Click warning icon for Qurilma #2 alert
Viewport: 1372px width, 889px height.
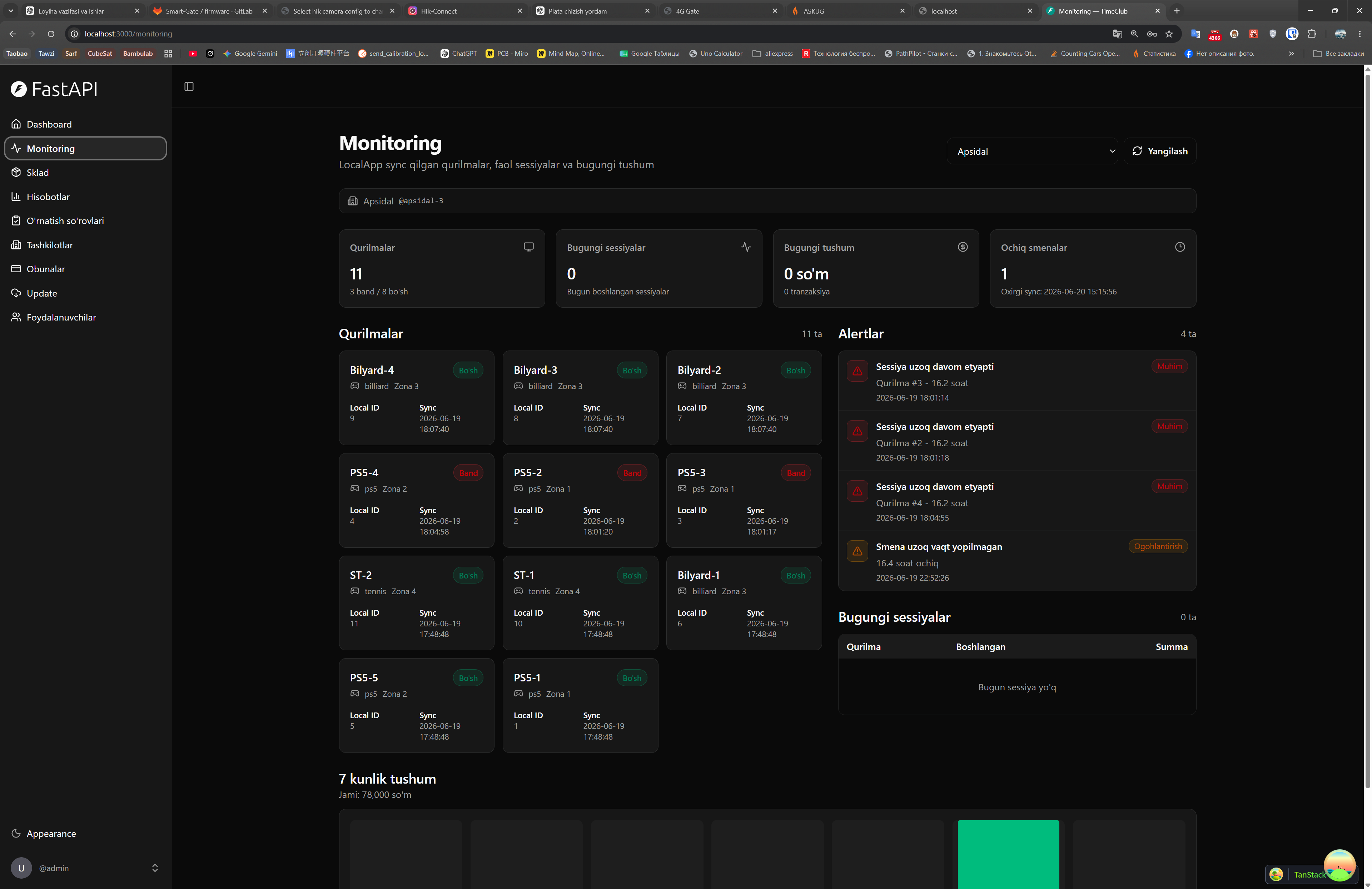(x=857, y=431)
